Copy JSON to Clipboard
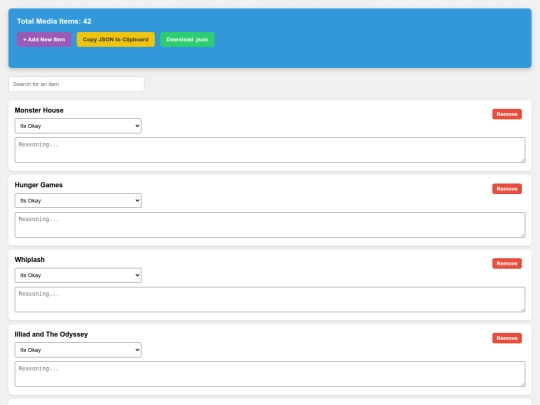540x405 pixels. click(116, 40)
